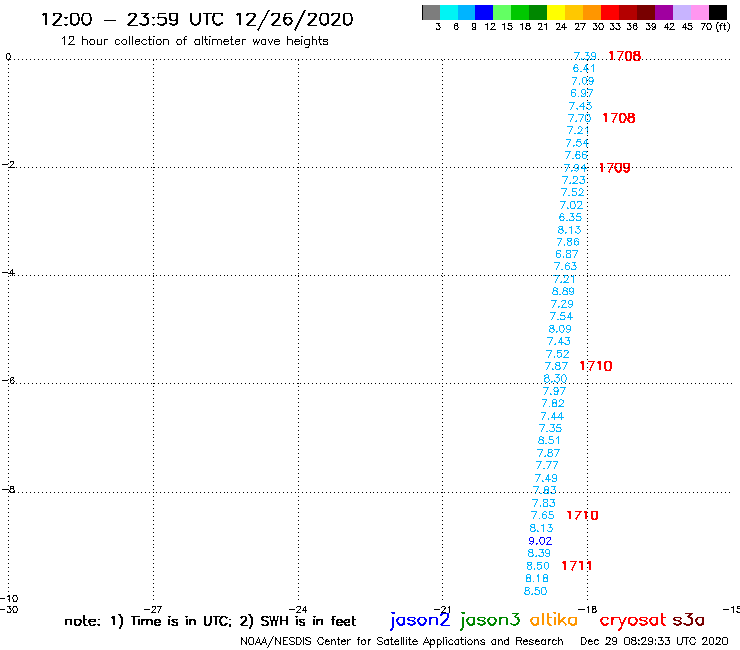Click the 7.66 wave height value

576,155
